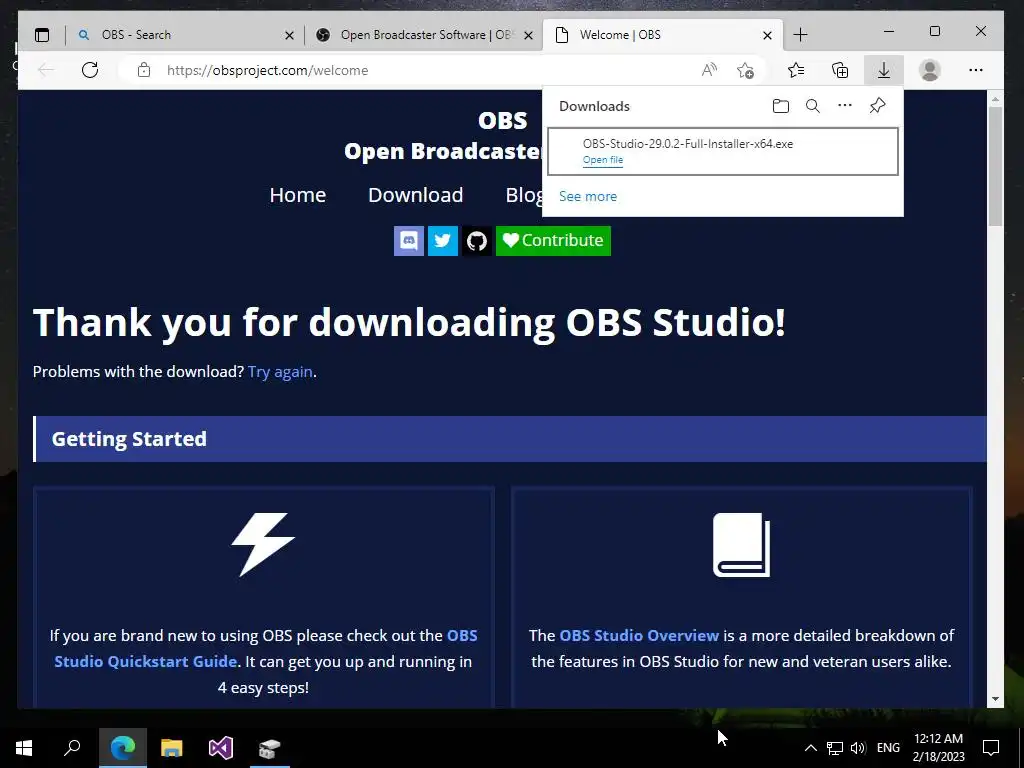Open the Windows notification center
This screenshot has height=768, width=1024.
[x=991, y=748]
